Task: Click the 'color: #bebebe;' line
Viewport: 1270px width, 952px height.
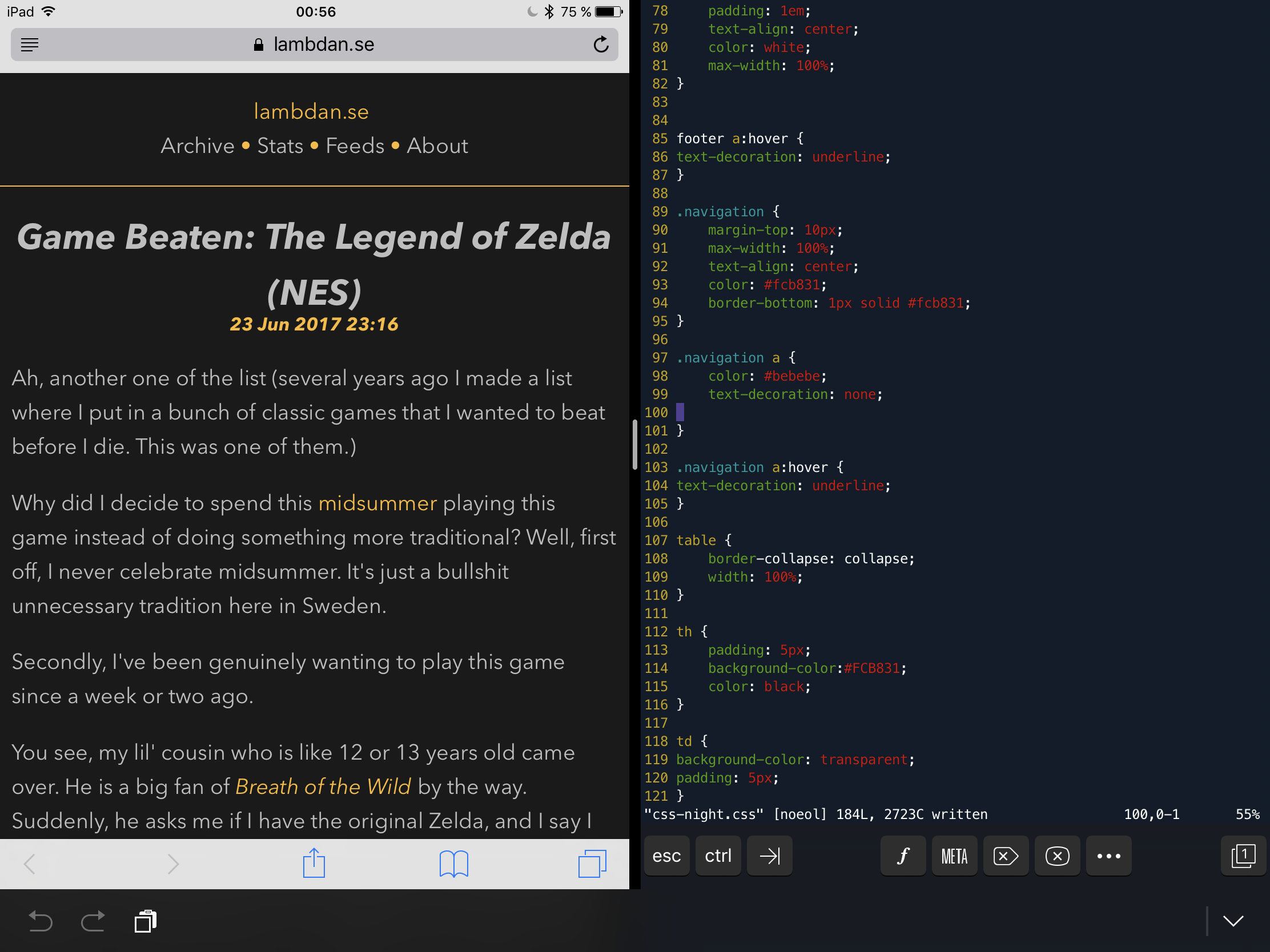Action: (x=767, y=376)
